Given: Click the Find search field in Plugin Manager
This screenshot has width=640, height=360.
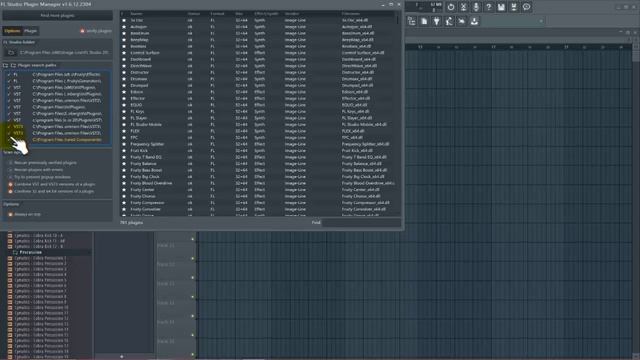Looking at the screenshot, I should click(x=361, y=223).
